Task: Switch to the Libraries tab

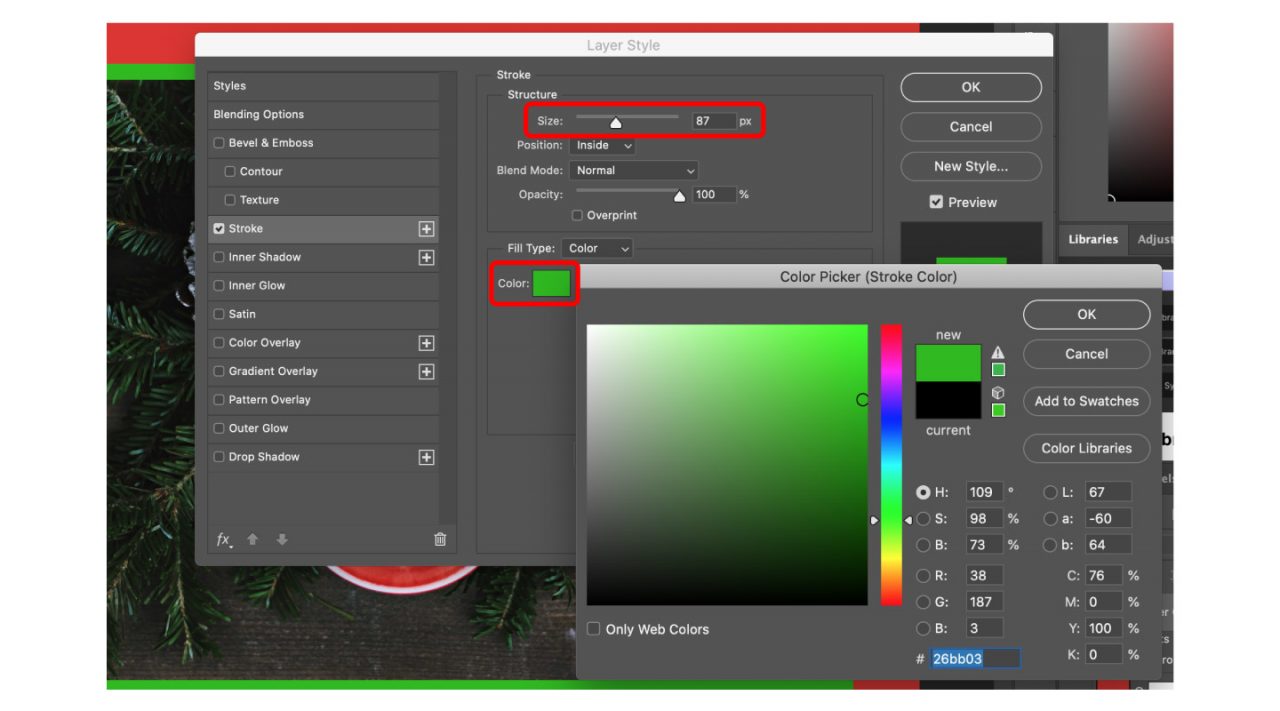Action: [1093, 239]
